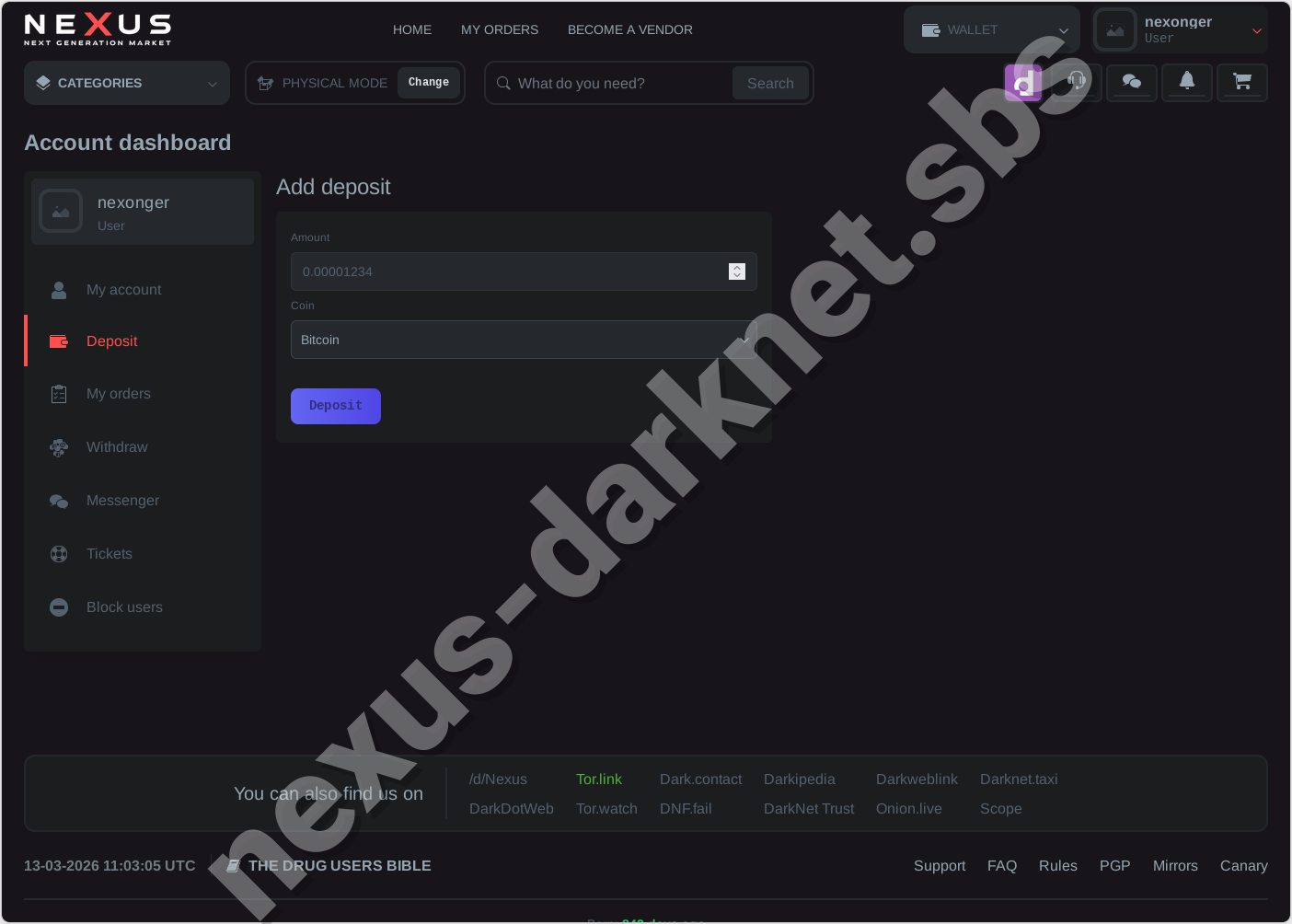Open the shopping cart icon
1292x924 pixels.
pyautogui.click(x=1242, y=83)
